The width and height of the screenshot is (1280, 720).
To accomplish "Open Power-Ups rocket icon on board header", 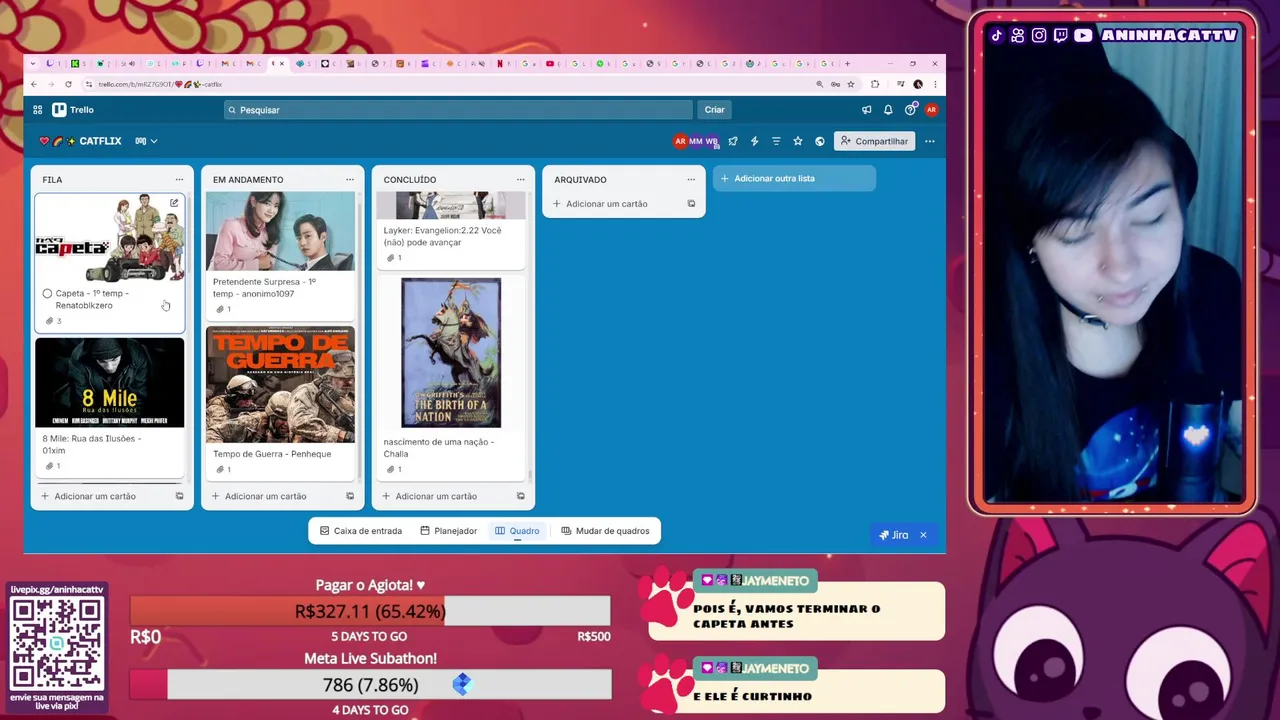I will tap(733, 141).
